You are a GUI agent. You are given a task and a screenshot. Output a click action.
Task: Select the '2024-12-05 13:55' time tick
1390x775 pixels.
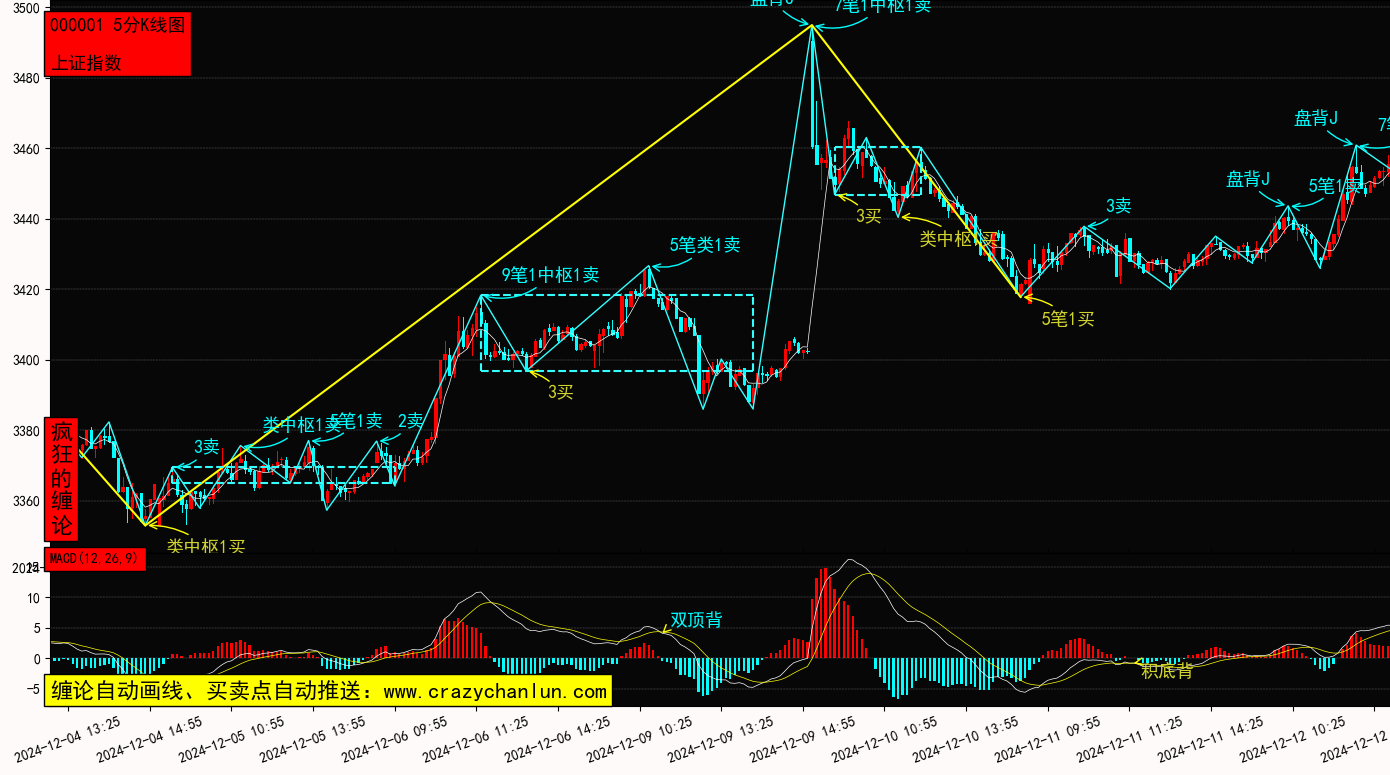pyautogui.click(x=313, y=740)
